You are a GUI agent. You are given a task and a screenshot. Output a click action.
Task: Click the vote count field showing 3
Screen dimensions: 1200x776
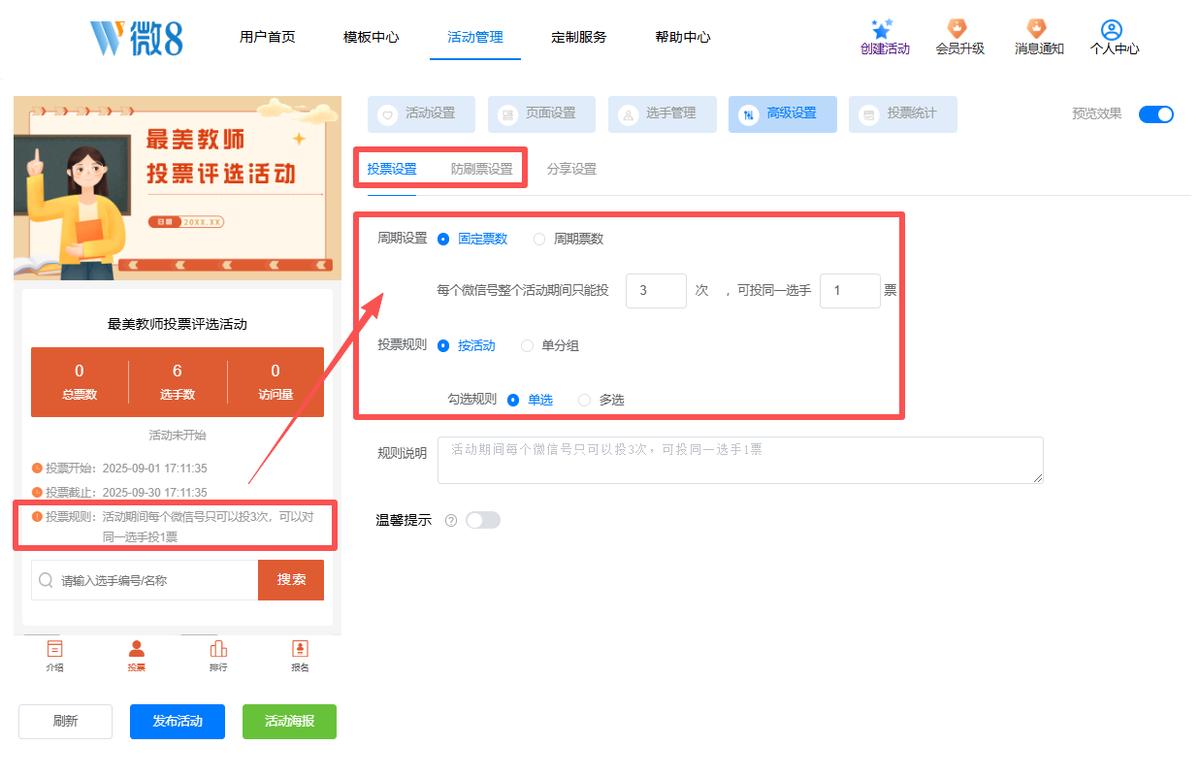(656, 291)
